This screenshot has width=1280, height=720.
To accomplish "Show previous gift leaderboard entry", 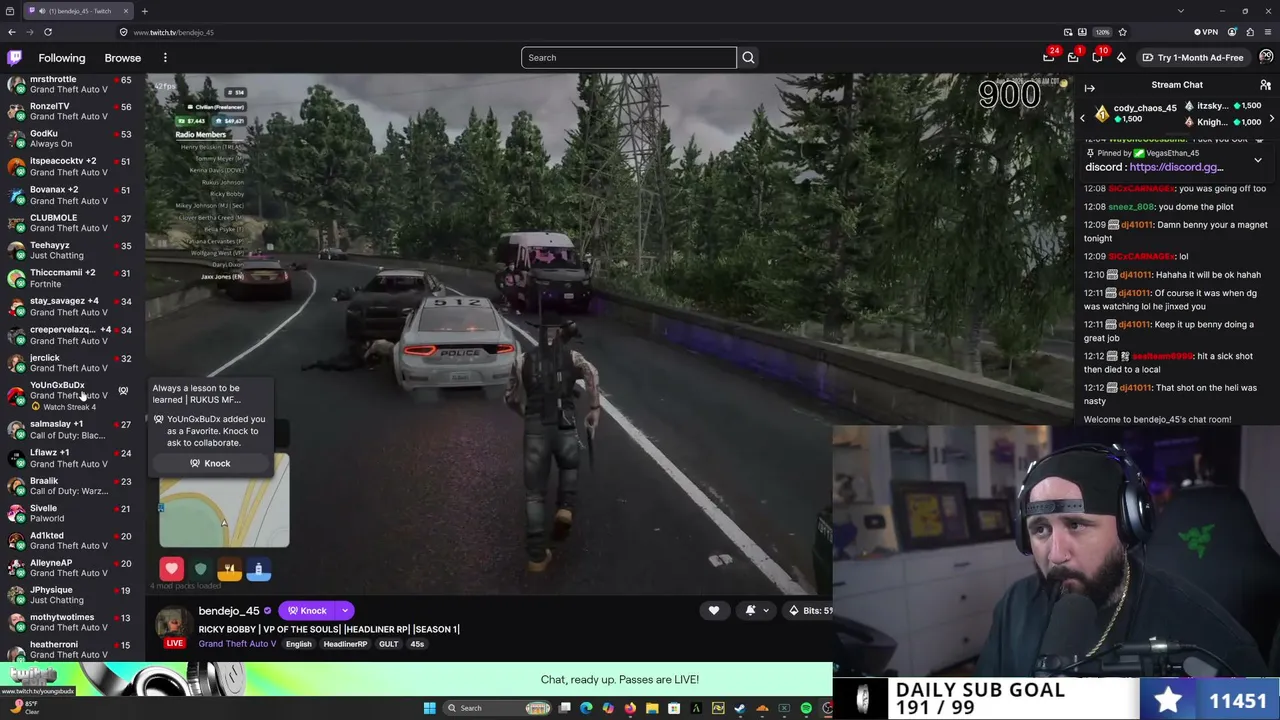I will 1082,119.
